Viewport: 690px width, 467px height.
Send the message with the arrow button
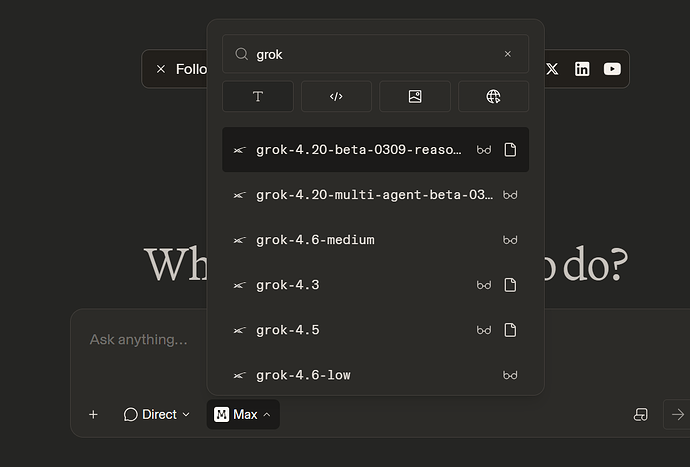(678, 415)
